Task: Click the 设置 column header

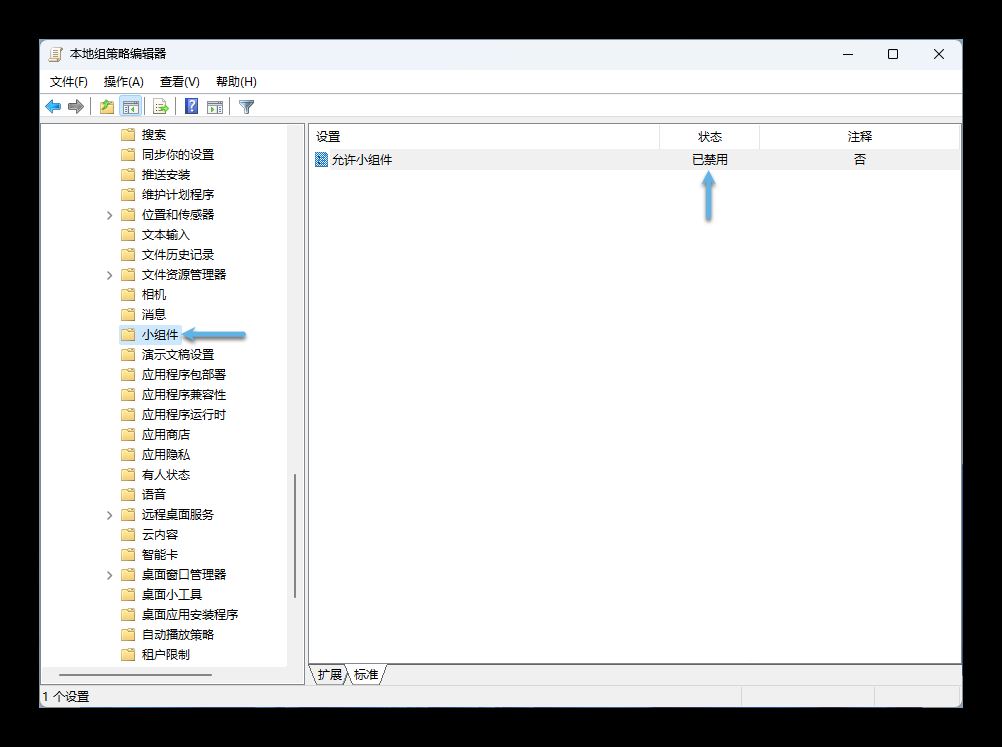Action: (328, 137)
